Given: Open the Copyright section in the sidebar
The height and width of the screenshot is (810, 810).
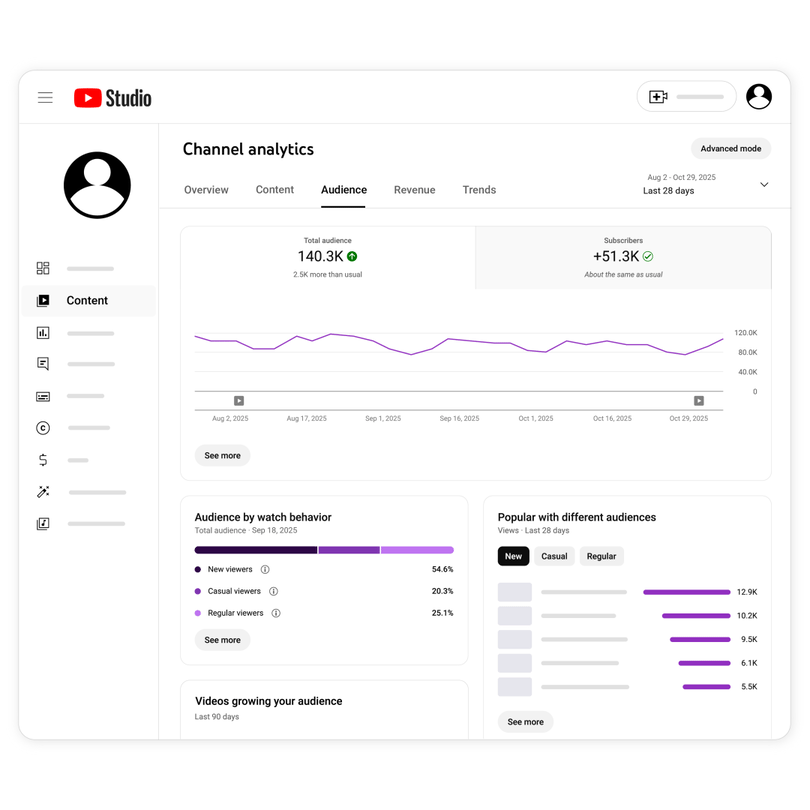Looking at the screenshot, I should [x=42, y=428].
